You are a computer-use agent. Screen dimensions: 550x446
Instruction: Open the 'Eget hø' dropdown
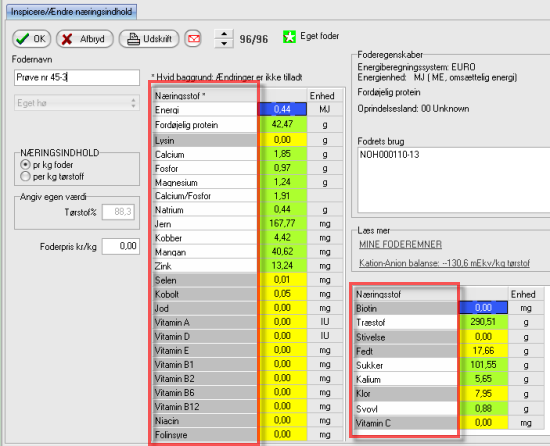pyautogui.click(x=77, y=103)
